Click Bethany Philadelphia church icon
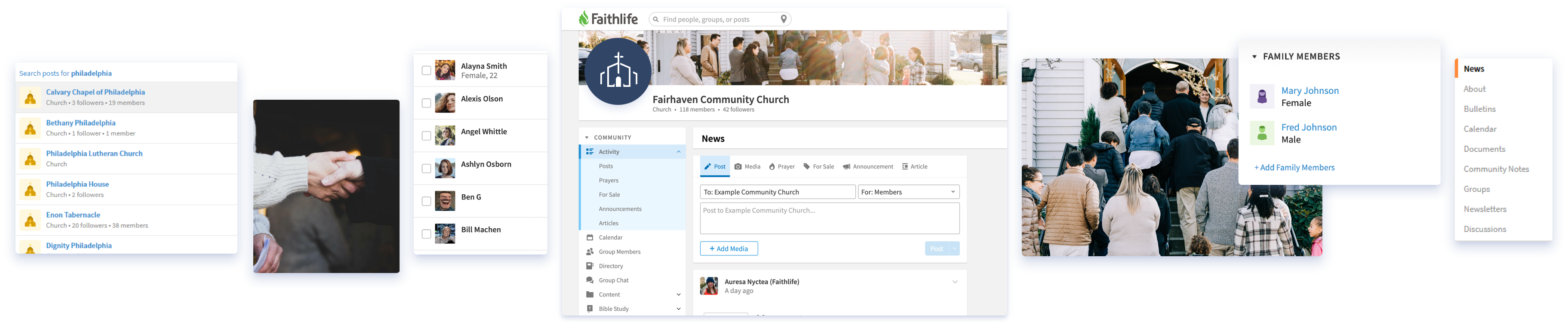Viewport: 1568px width, 325px height. coord(30,128)
